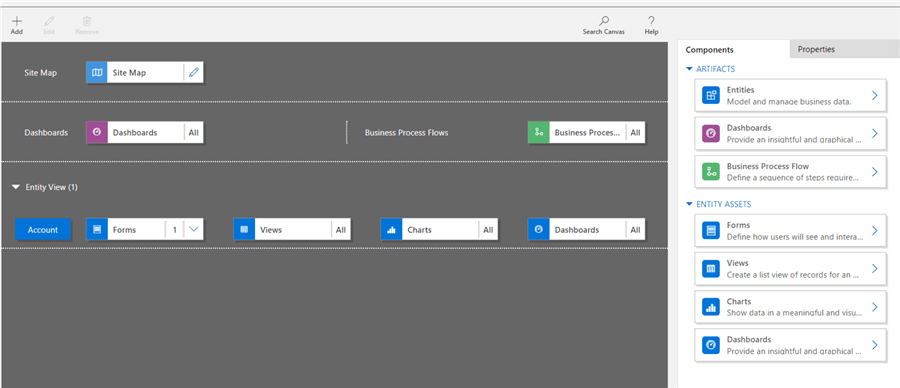Viewport: 900px width, 388px height.
Task: Expand the Forms dropdown chevron on canvas
Action: 193,230
